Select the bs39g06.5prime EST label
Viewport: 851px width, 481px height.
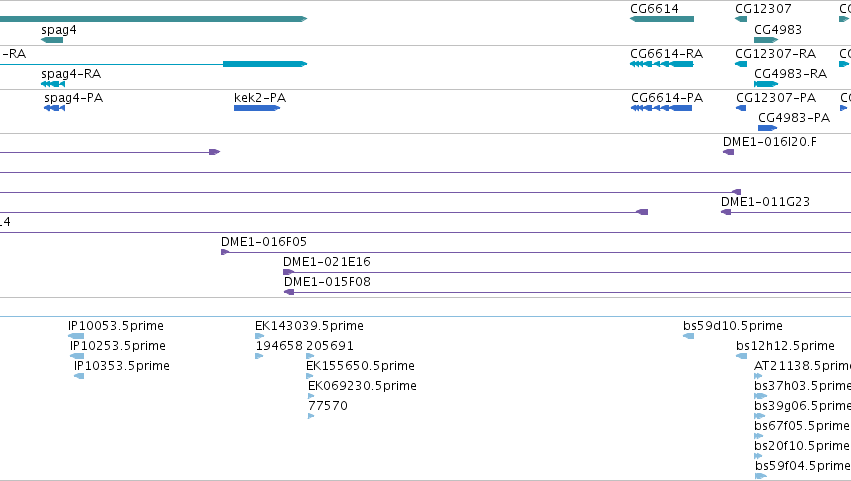pyautogui.click(x=802, y=406)
